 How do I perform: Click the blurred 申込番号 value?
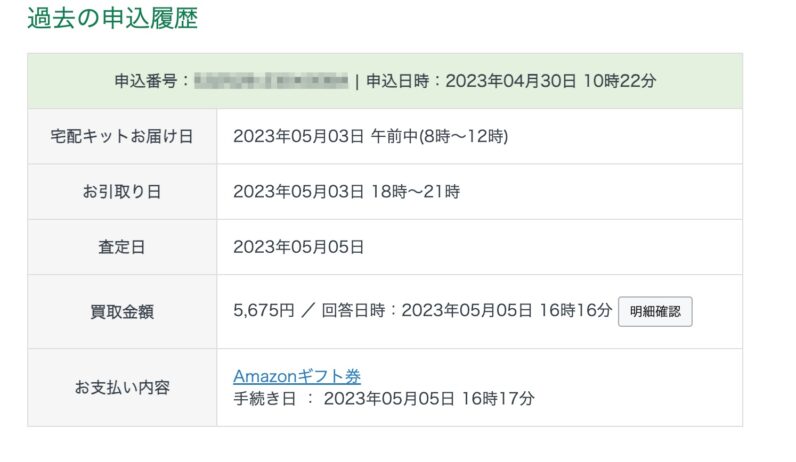coord(272,81)
